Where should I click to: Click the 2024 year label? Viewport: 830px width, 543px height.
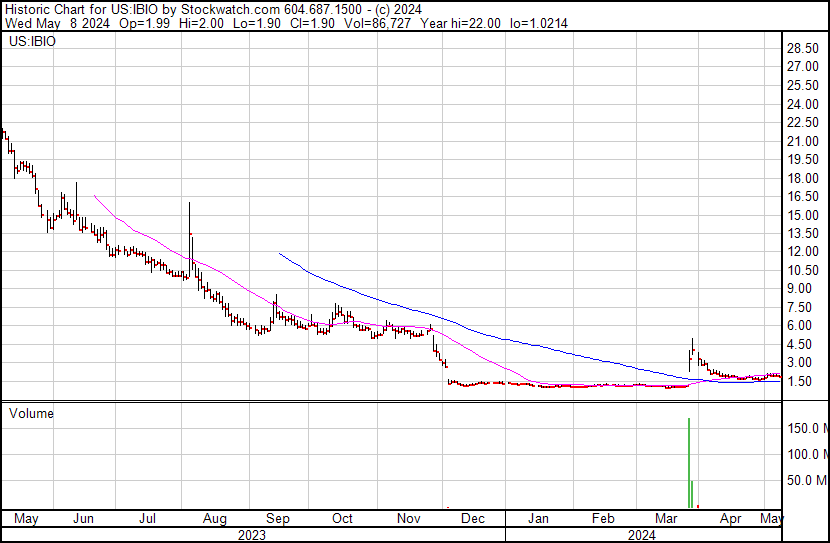point(641,535)
